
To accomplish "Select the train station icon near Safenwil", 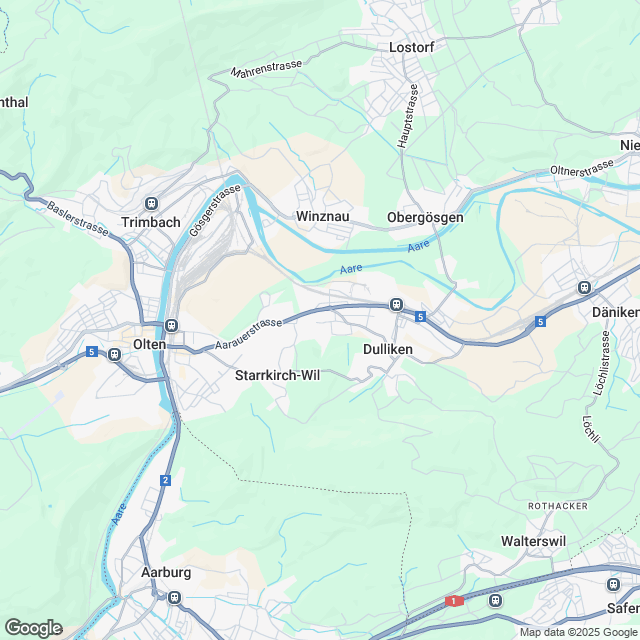I will coord(613,584).
